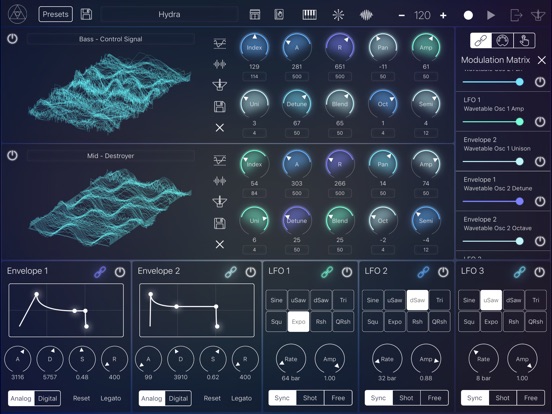Click Reset in Envelope 1
552x414 pixels.
tap(81, 398)
